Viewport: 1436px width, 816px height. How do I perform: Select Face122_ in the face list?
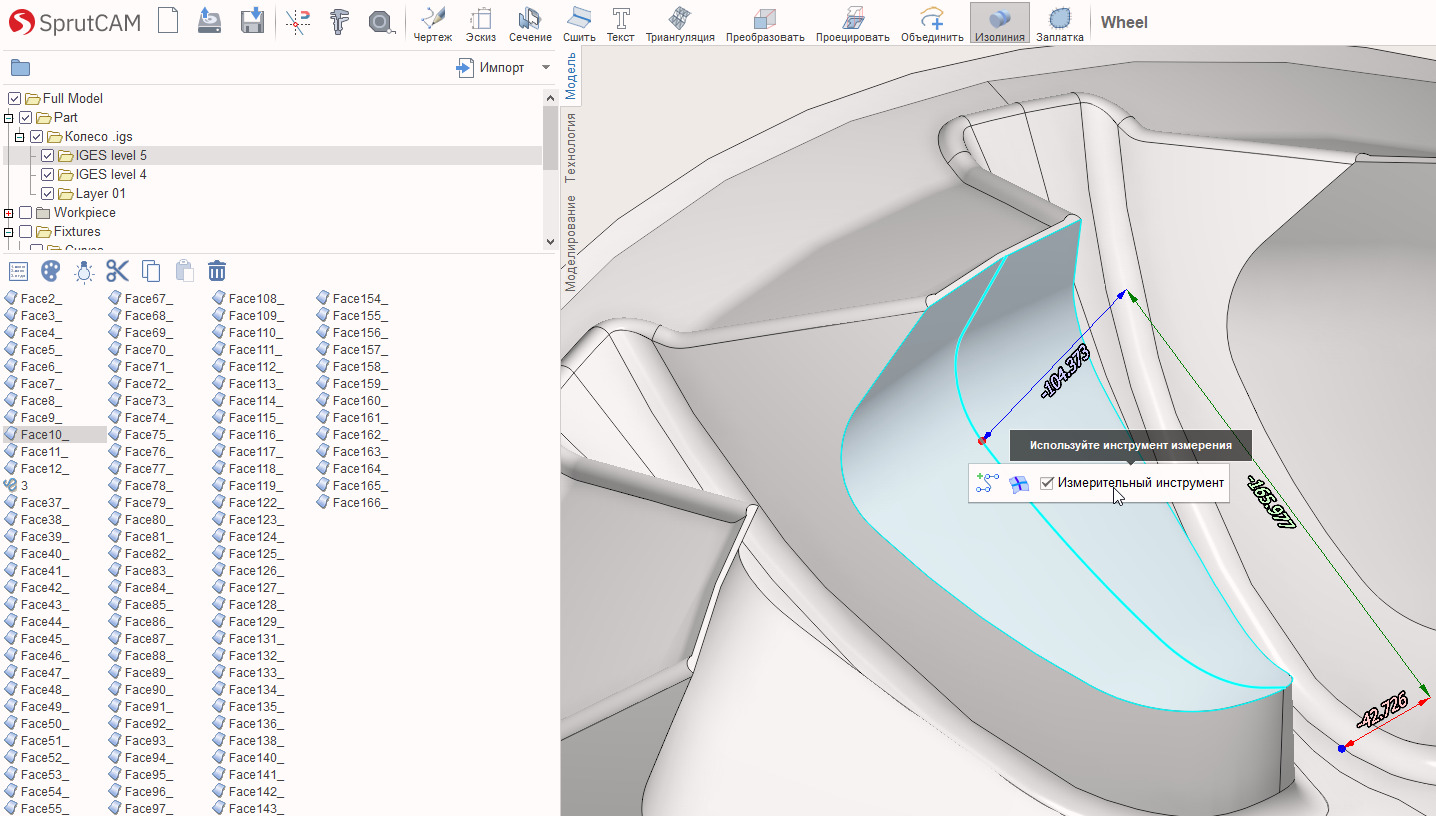(249, 503)
